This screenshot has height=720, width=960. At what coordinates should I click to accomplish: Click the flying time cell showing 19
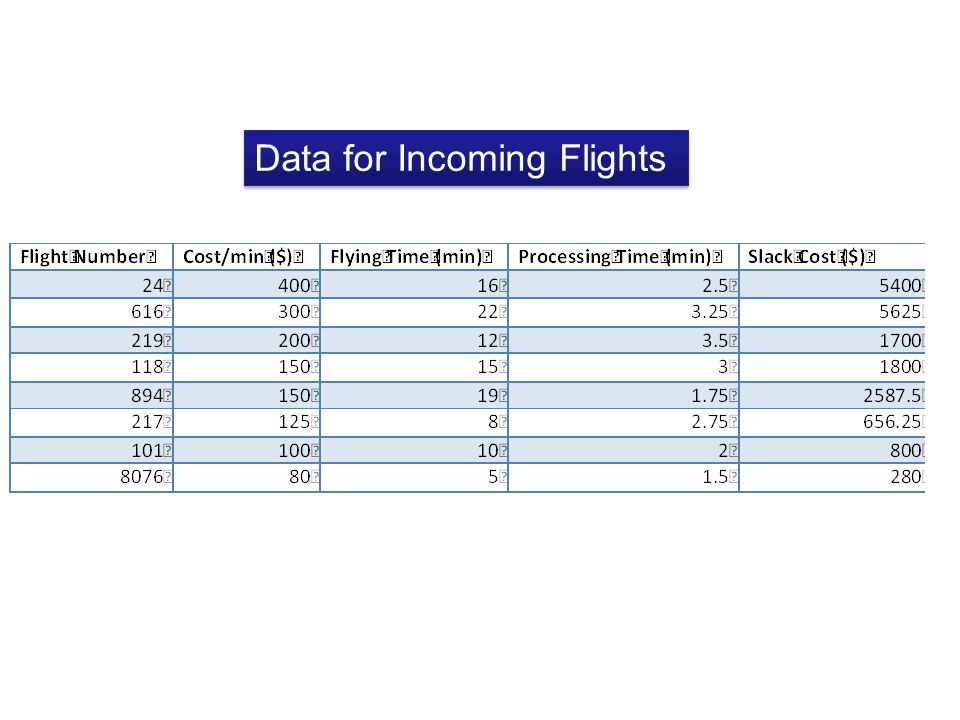pos(414,395)
